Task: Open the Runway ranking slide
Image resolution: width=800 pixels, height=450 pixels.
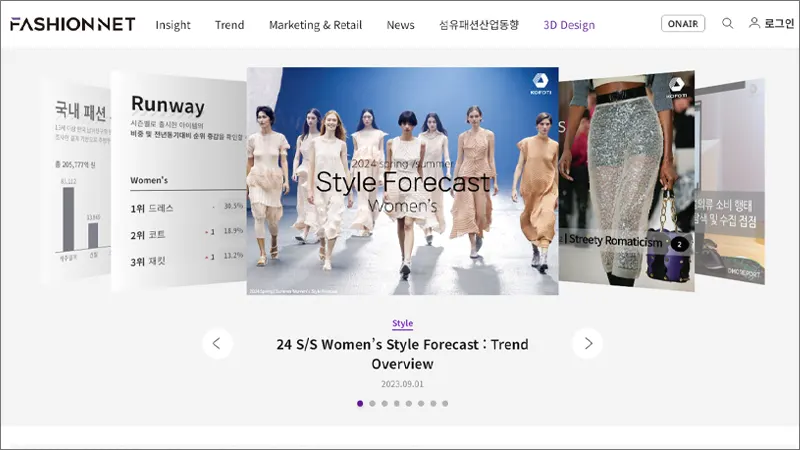Action: pos(179,182)
